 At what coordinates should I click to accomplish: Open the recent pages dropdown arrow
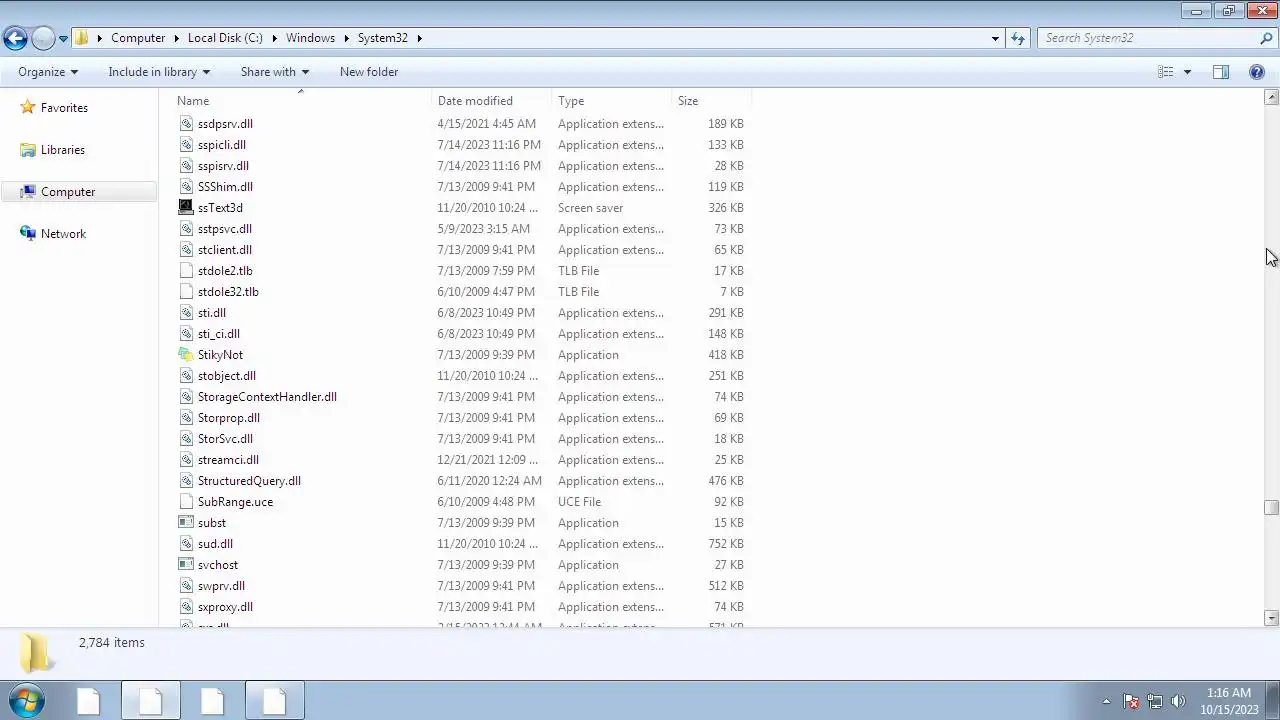(x=63, y=39)
